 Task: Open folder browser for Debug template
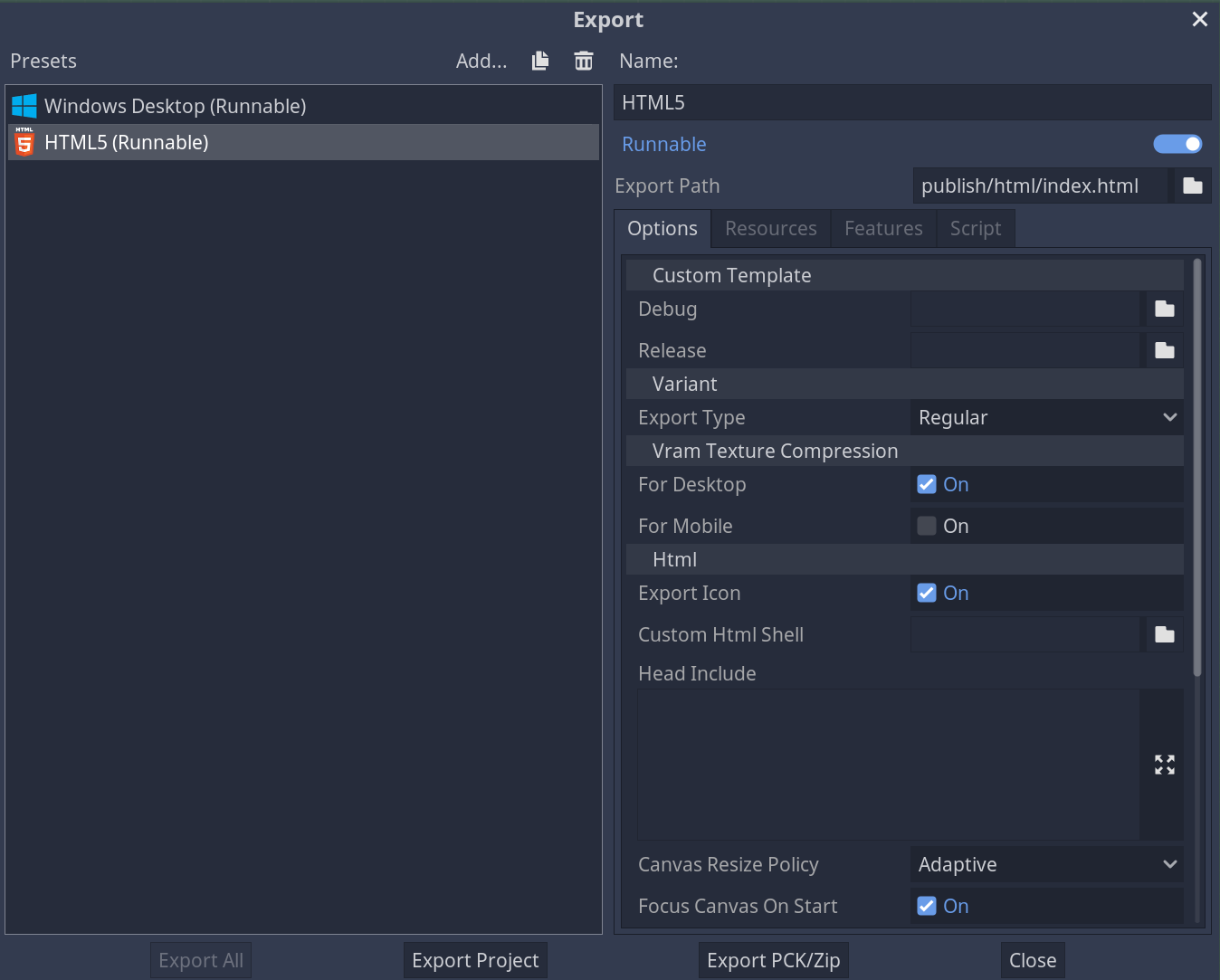point(1165,309)
